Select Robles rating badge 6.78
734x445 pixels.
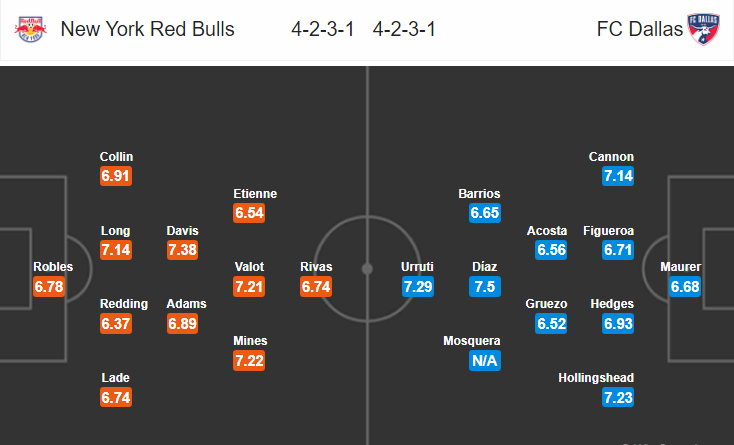pos(49,286)
